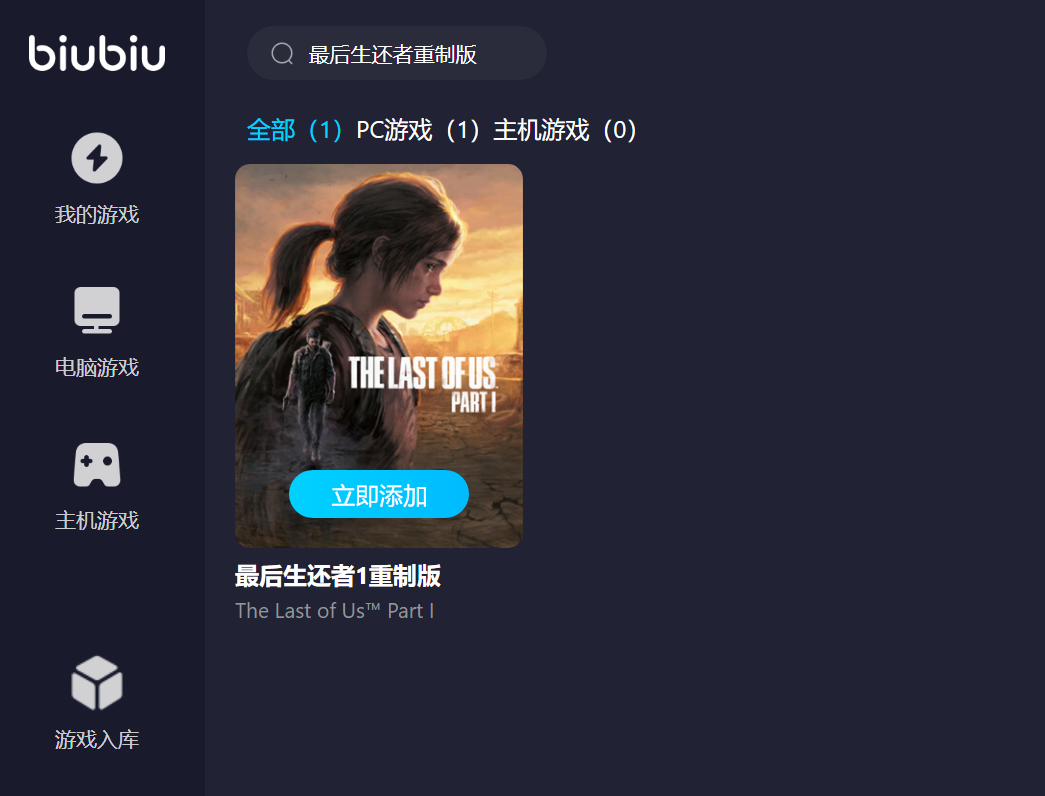Switch to the 全部 (1) tab

point(294,130)
